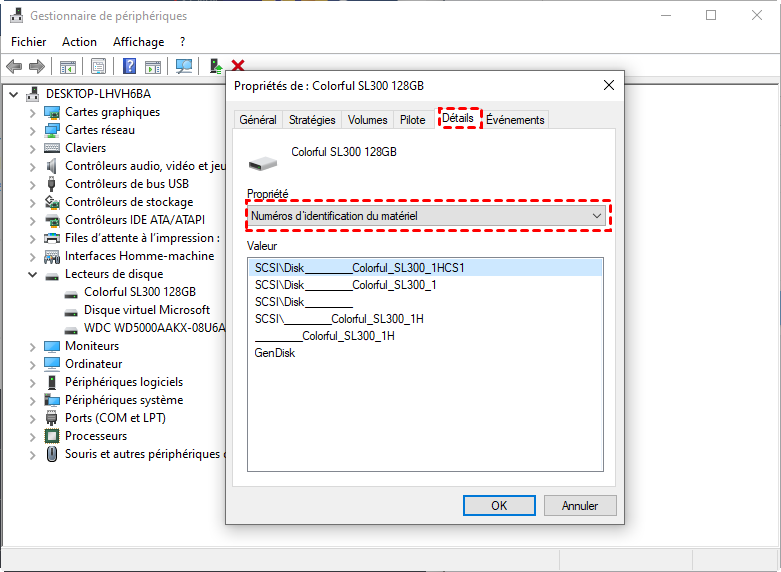
Task: Open the Affichage menu
Action: [138, 42]
